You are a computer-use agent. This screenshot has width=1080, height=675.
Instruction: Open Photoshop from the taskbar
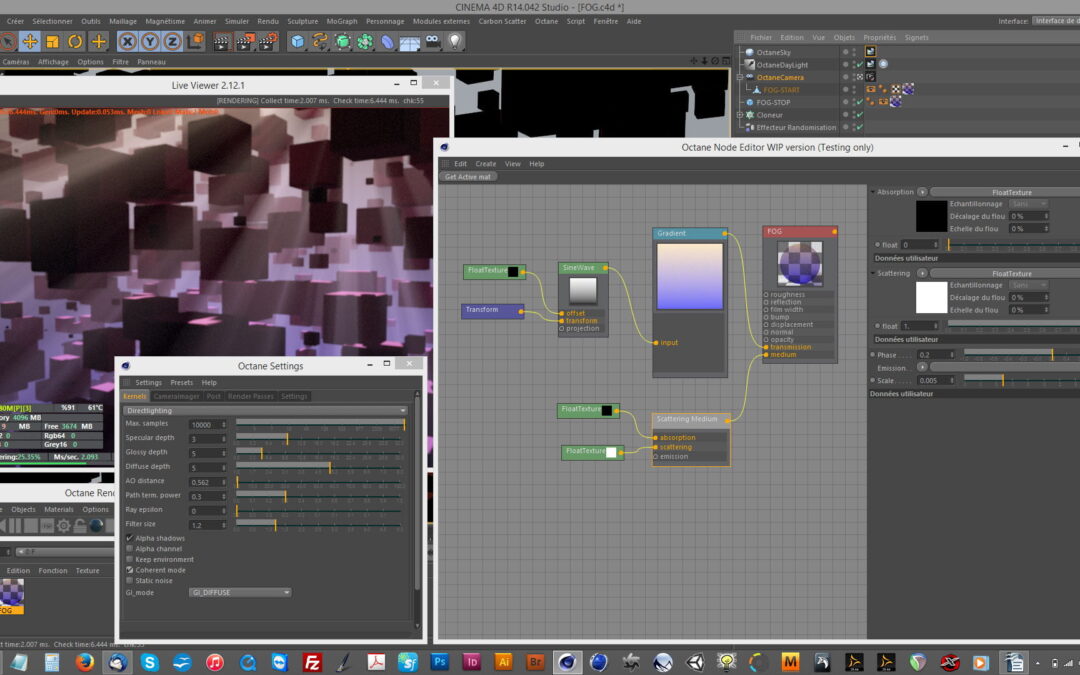click(x=439, y=662)
